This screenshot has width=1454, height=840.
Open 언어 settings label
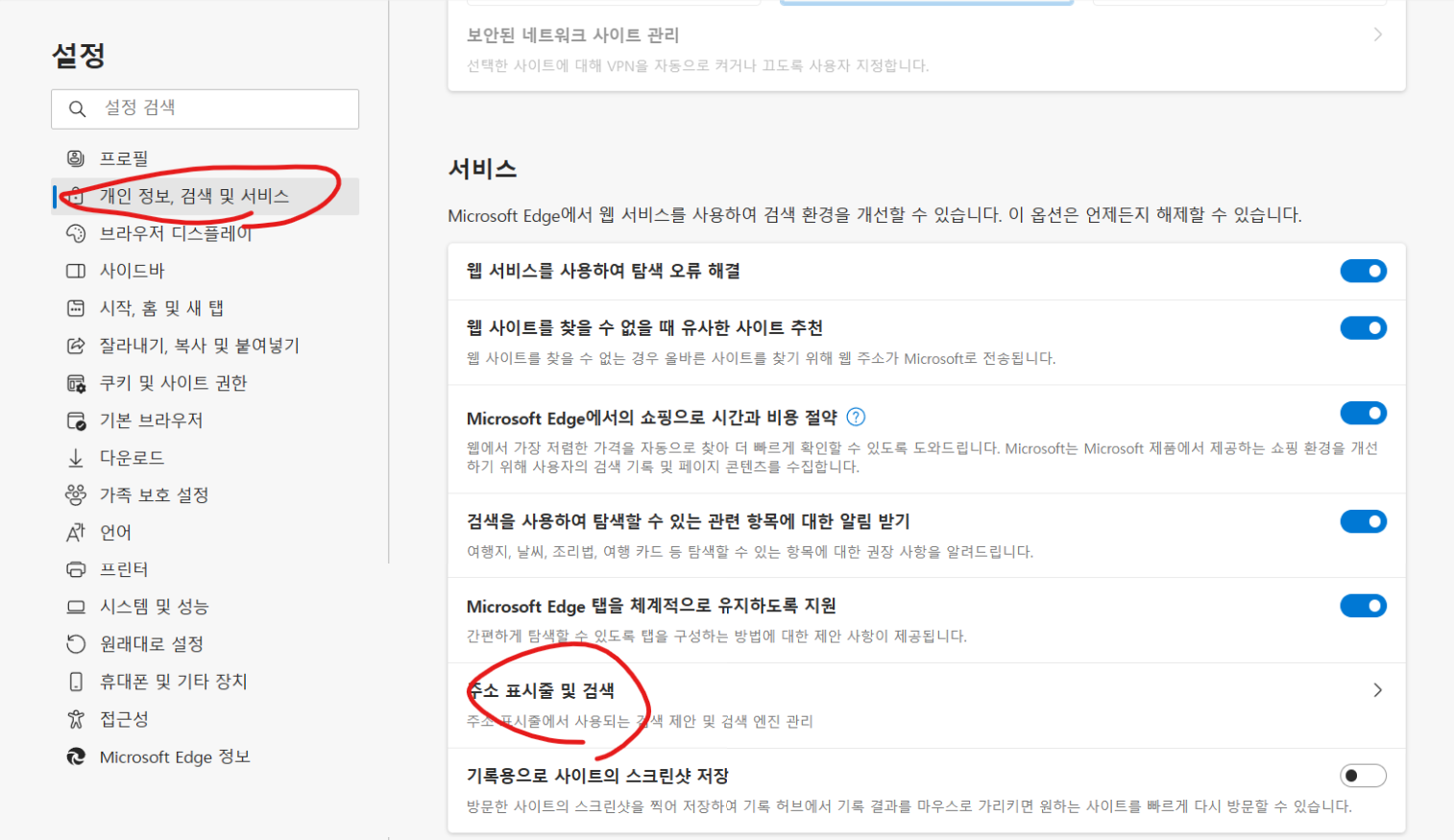point(115,532)
